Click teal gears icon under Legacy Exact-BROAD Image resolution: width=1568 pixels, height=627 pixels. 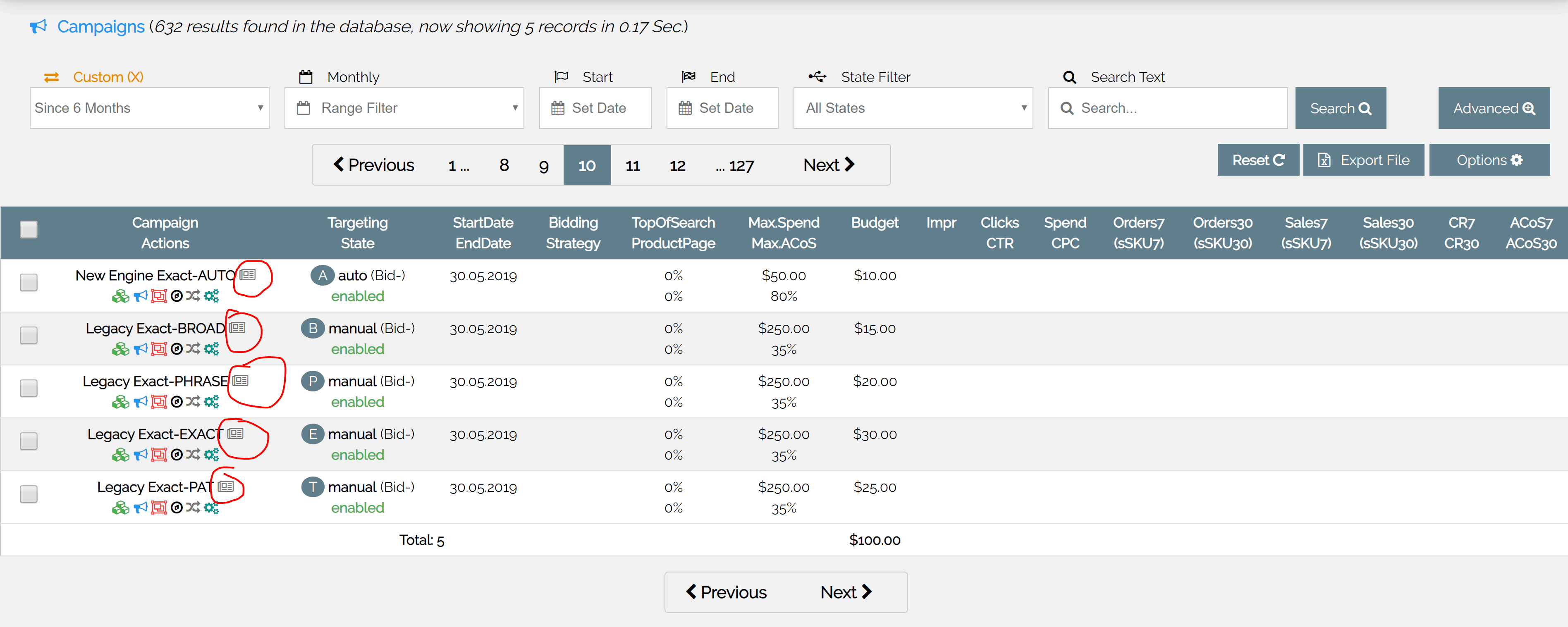211,349
